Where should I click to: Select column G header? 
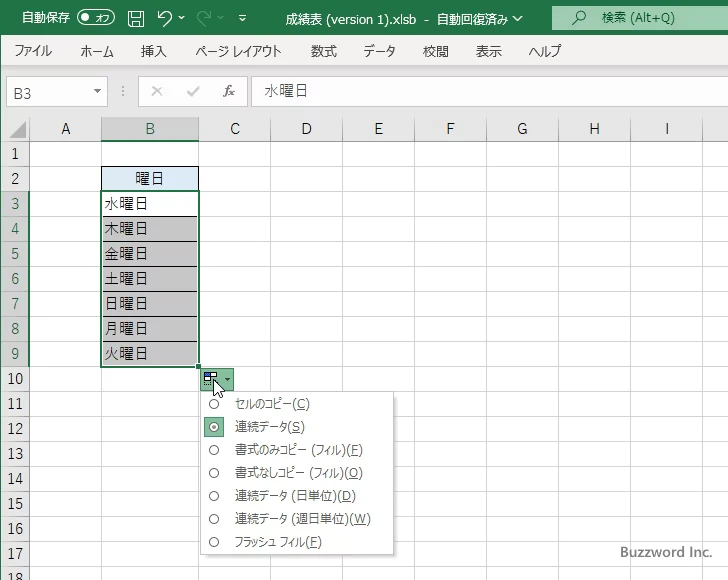pos(522,129)
